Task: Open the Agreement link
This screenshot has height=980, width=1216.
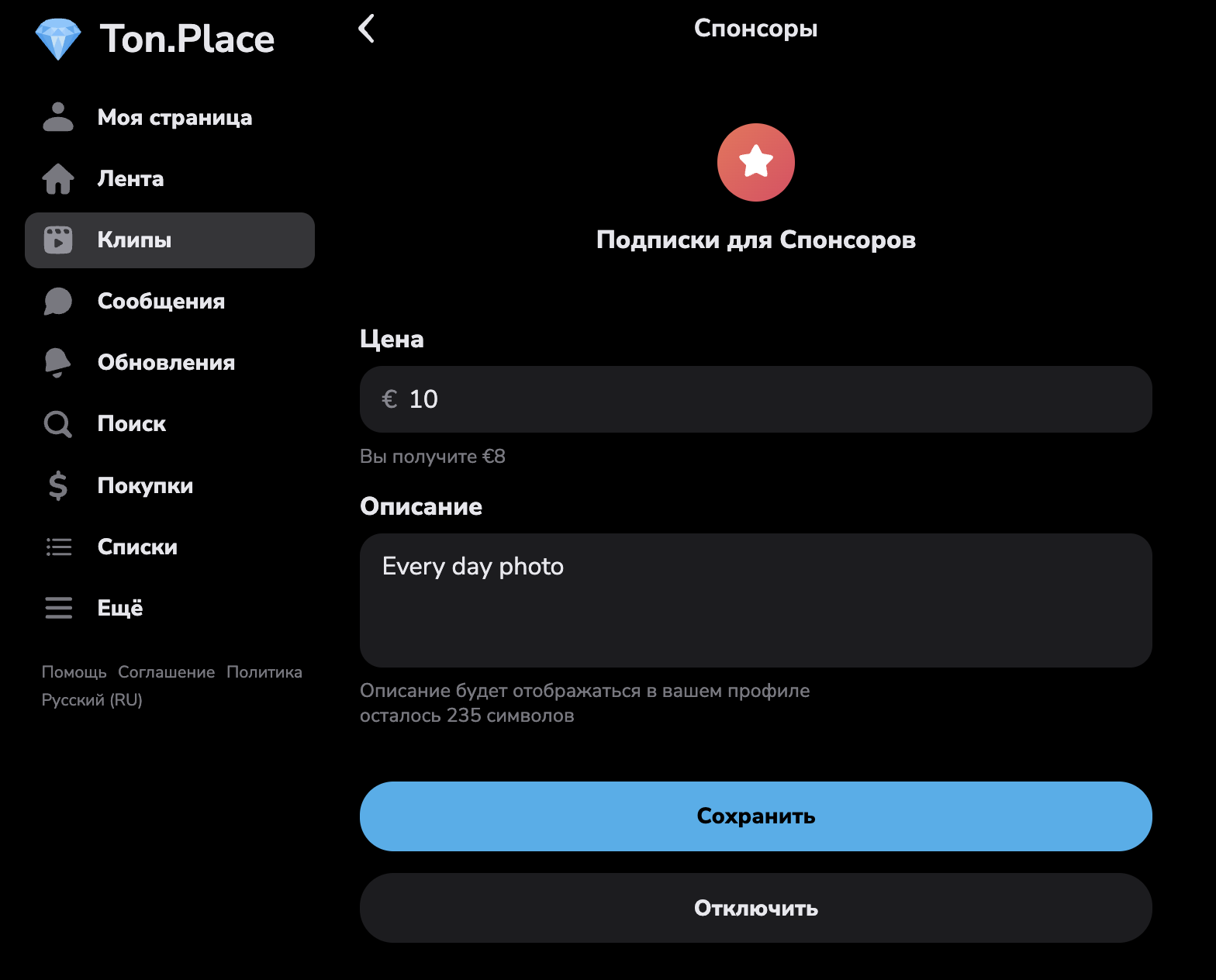Action: pyautogui.click(x=166, y=672)
